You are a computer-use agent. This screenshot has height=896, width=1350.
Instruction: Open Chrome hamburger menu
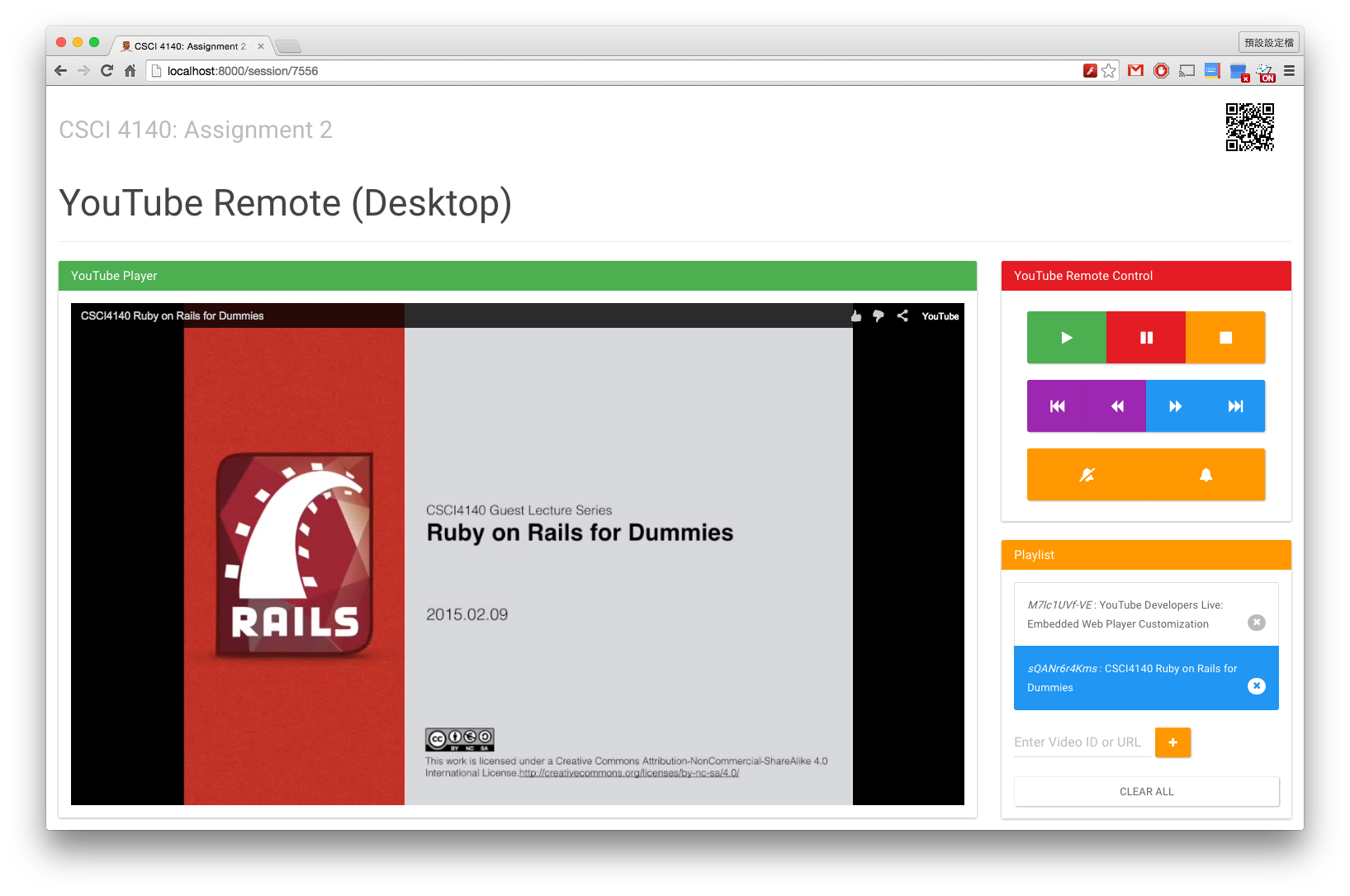pyautogui.click(x=1289, y=71)
